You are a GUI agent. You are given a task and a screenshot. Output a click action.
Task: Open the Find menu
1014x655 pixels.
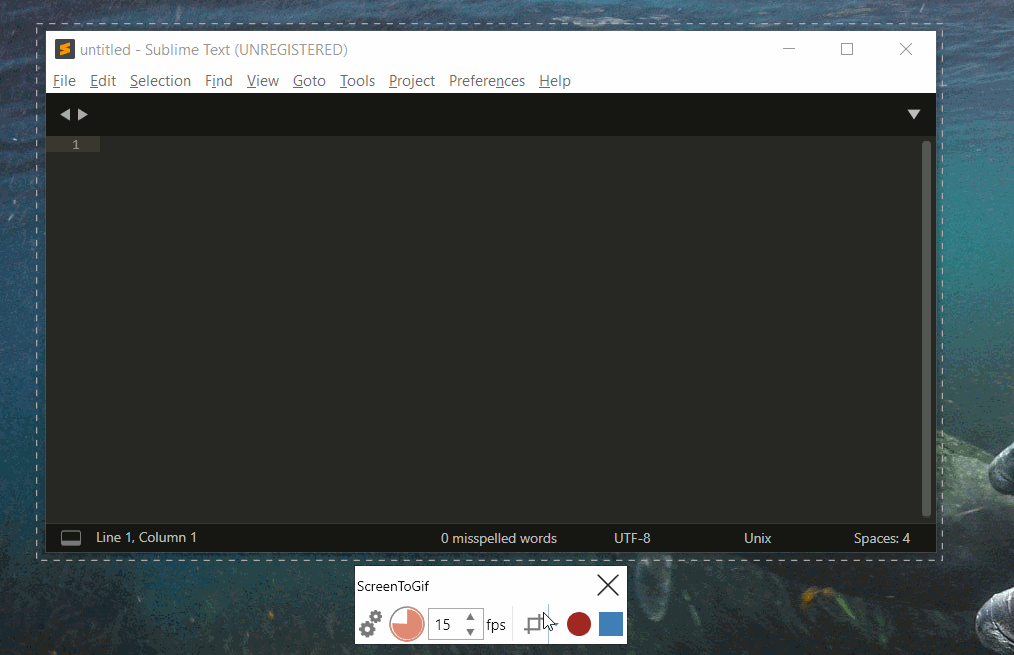[219, 81]
